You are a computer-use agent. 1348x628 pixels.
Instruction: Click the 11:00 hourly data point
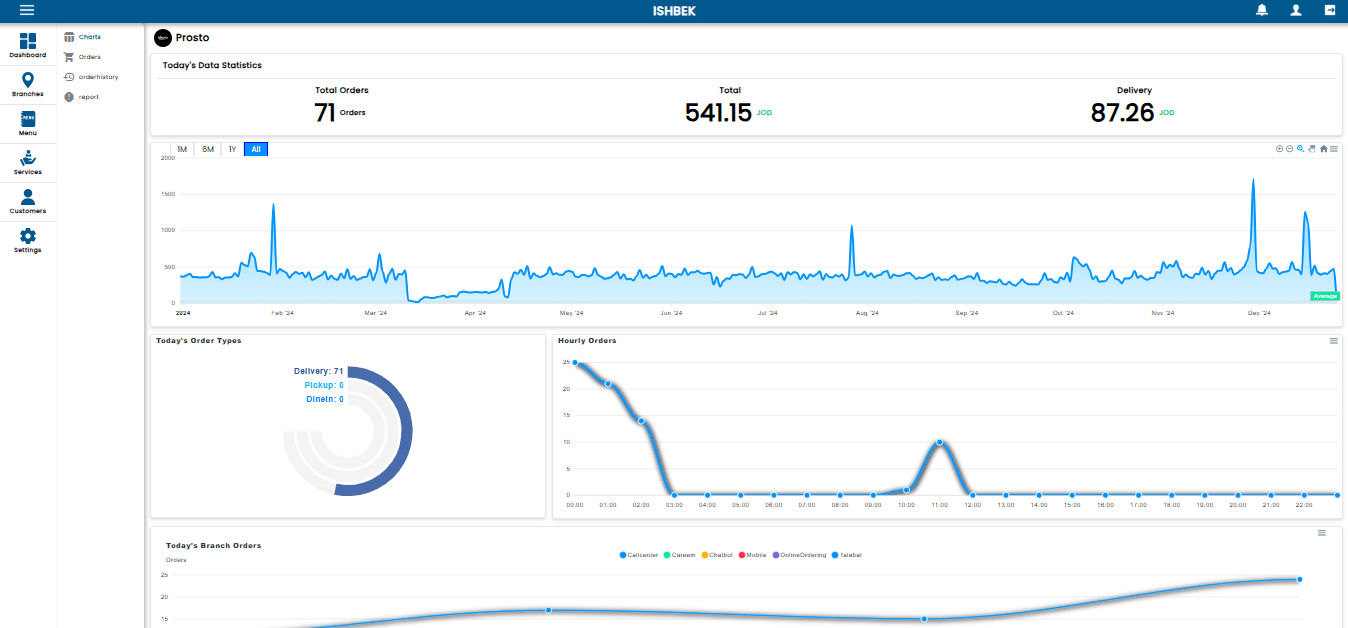point(940,442)
